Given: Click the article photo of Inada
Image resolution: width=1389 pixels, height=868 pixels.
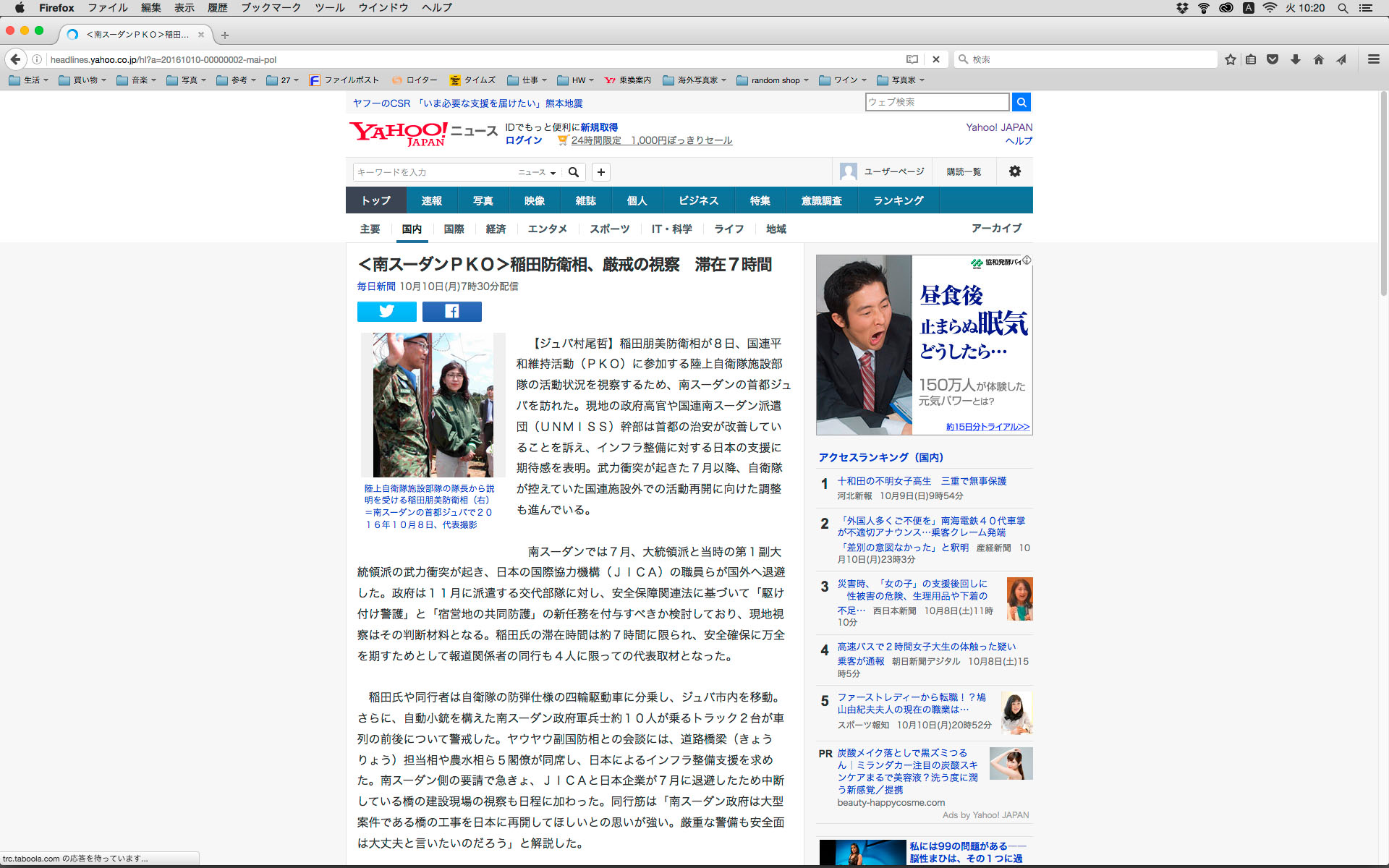Looking at the screenshot, I should click(x=433, y=404).
